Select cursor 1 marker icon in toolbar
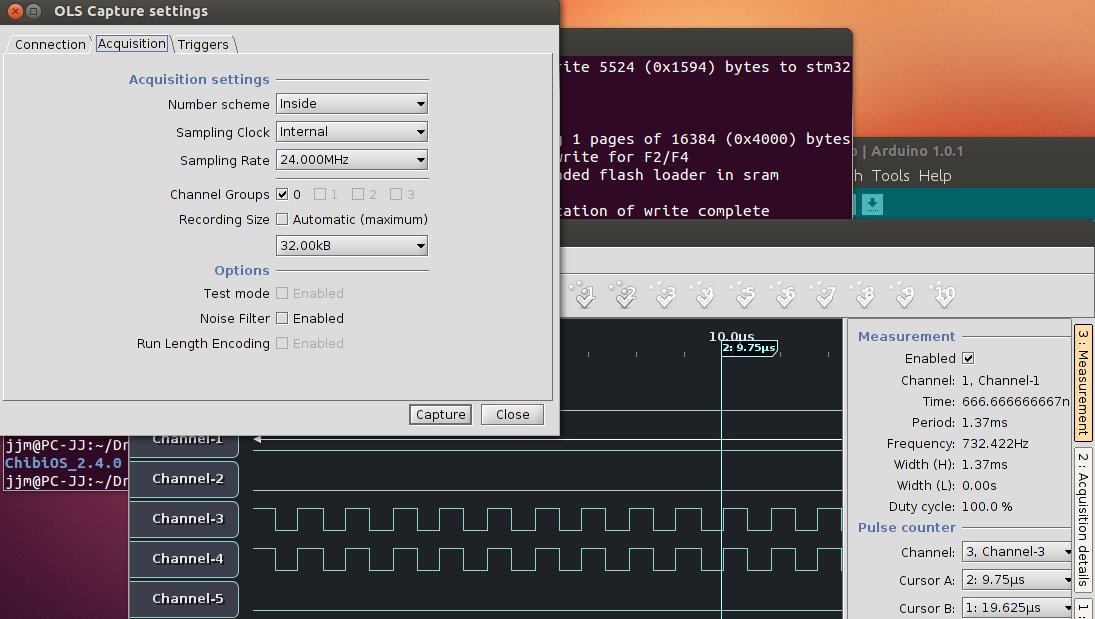 click(x=584, y=296)
